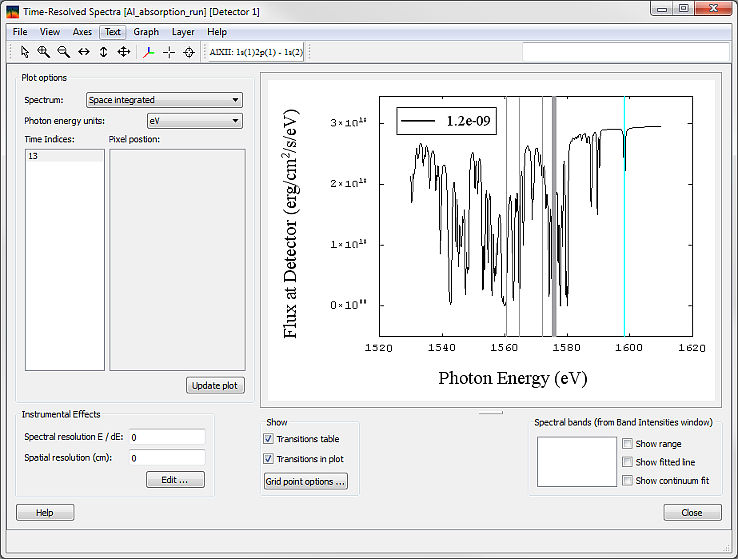This screenshot has width=738, height=559.
Task: Select the four-way pan arrows tool
Action: (124, 52)
